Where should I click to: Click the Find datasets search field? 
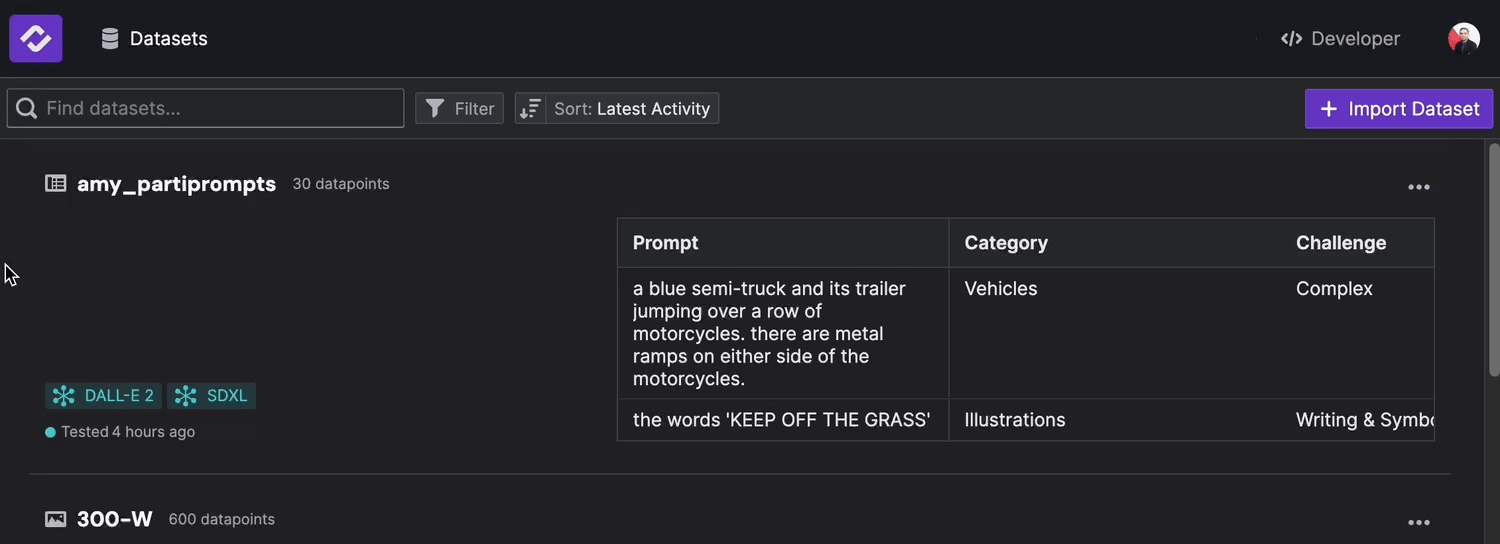click(x=220, y=109)
